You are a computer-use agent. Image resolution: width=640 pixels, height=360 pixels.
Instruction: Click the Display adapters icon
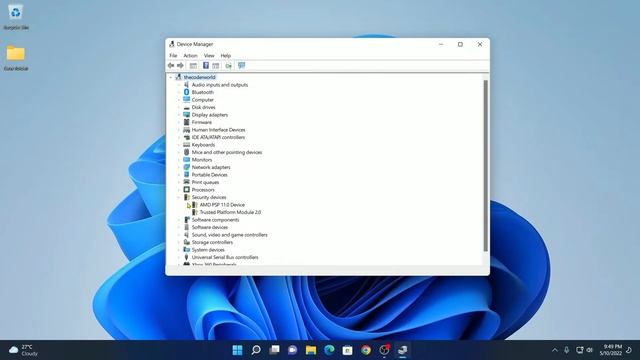coord(187,115)
